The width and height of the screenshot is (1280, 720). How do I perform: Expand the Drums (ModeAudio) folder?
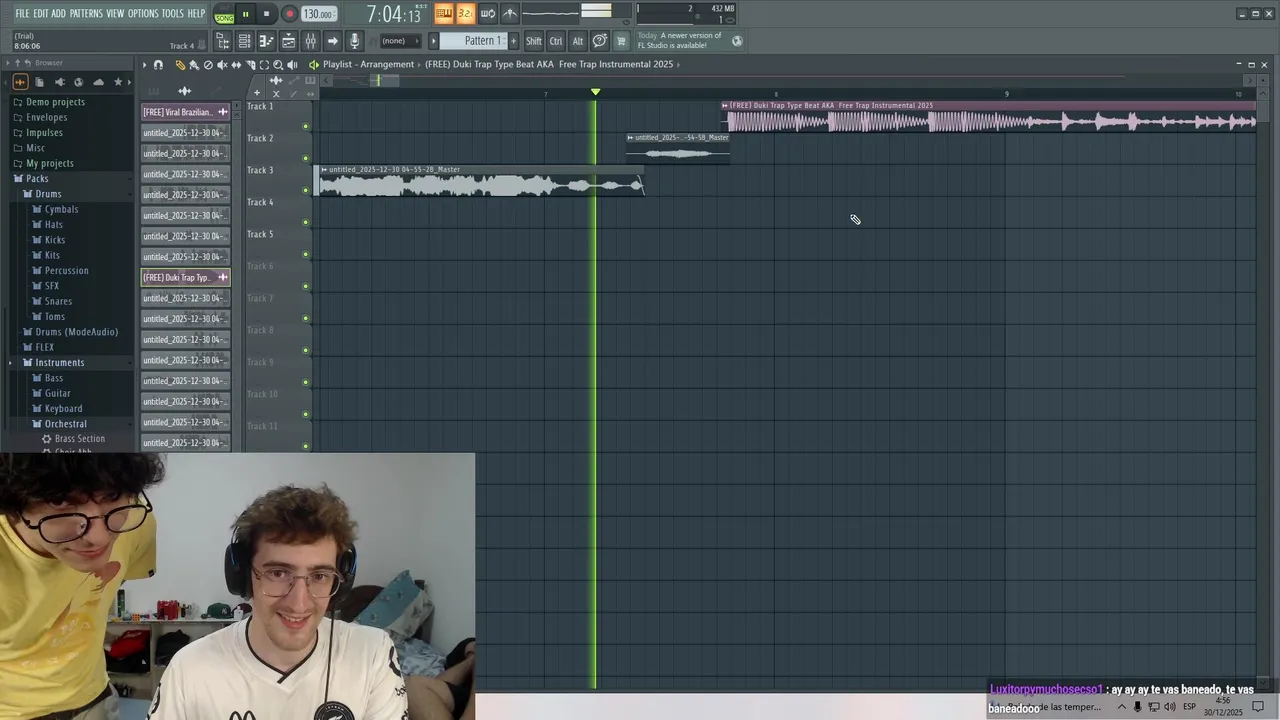tap(76, 332)
